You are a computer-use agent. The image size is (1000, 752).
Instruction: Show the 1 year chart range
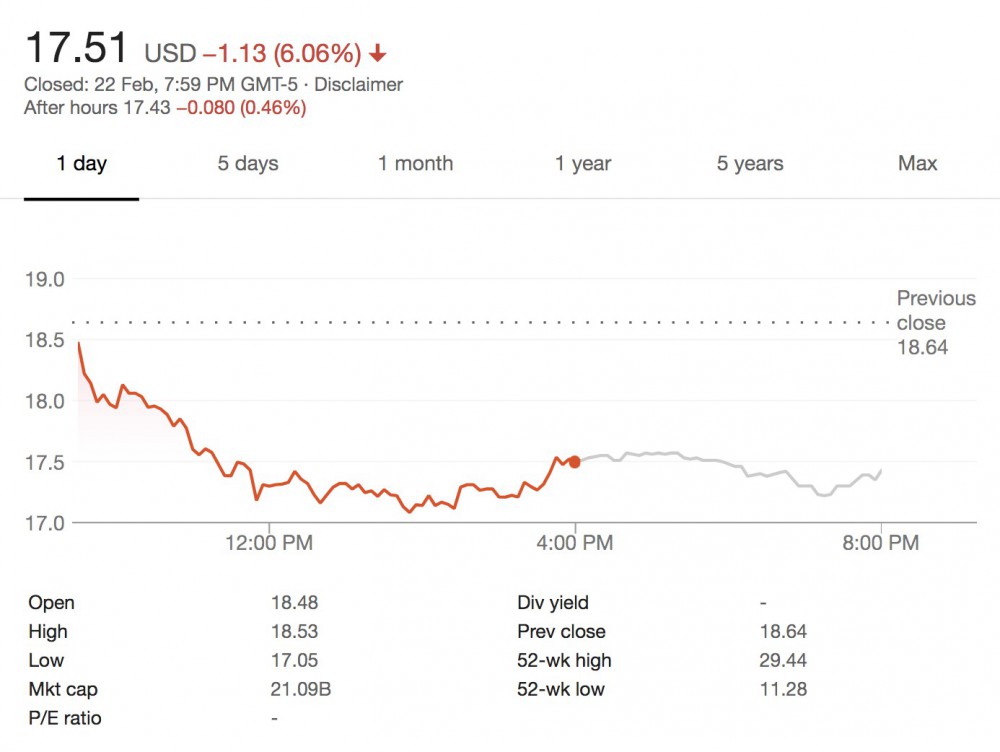pyautogui.click(x=583, y=164)
